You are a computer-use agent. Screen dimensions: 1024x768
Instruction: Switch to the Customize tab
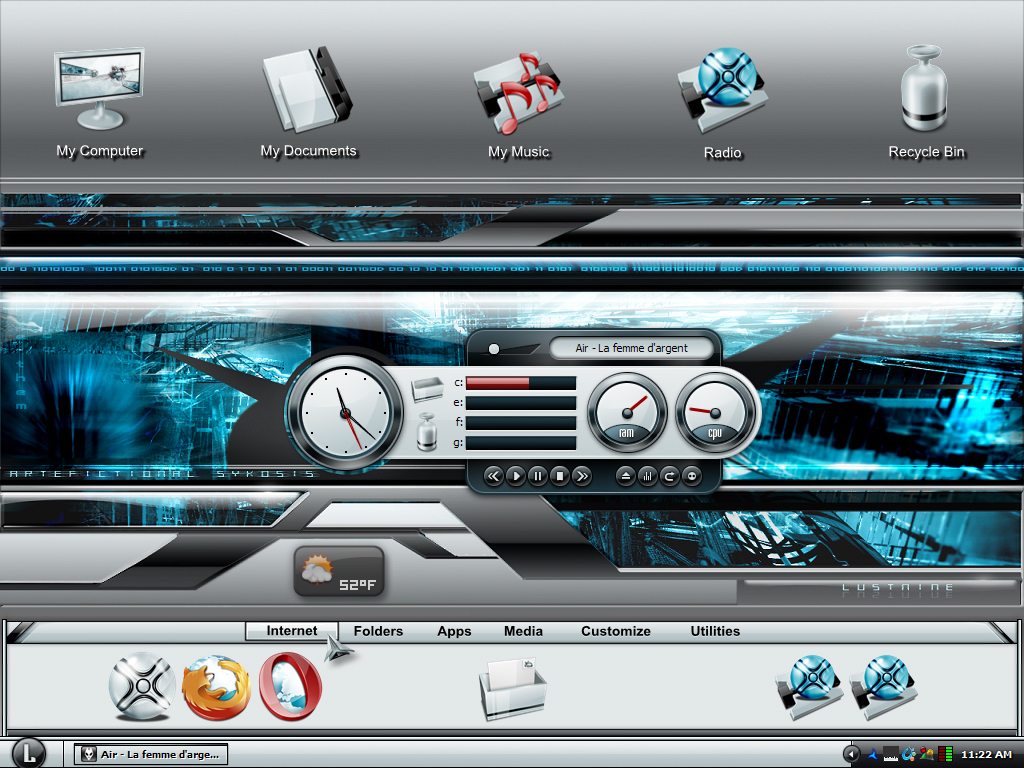616,631
